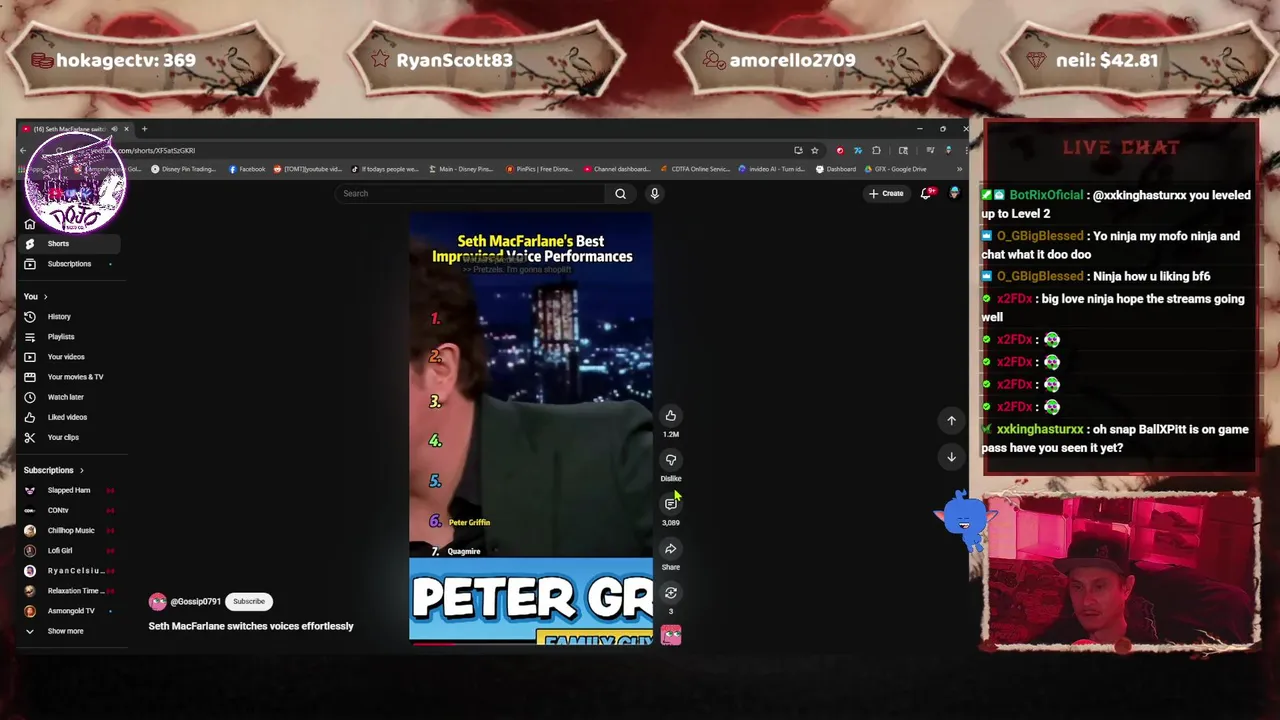Go to the next short with down arrow

[951, 457]
